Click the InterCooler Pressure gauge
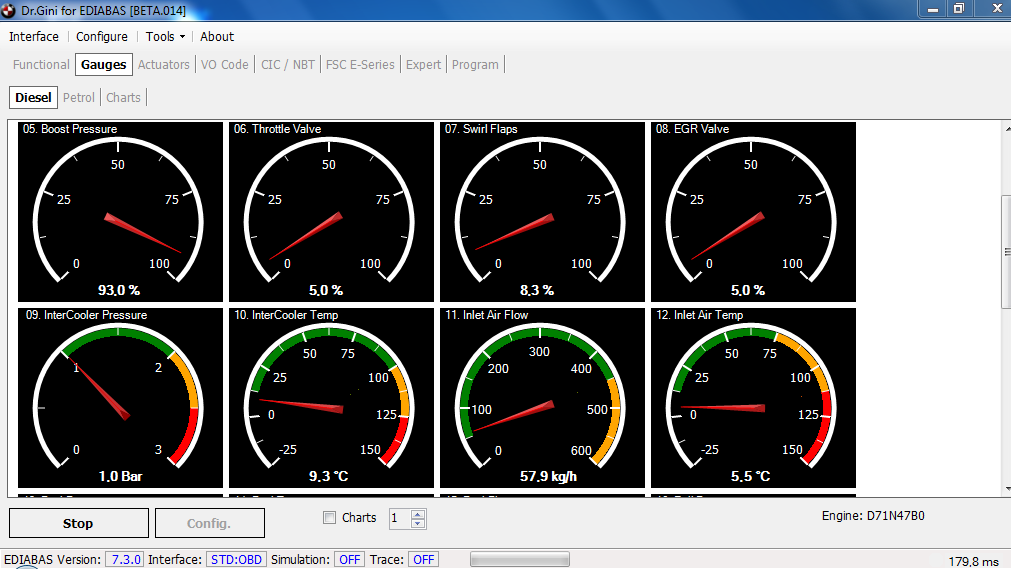Screen dimensions: 1011x569 click(119, 398)
